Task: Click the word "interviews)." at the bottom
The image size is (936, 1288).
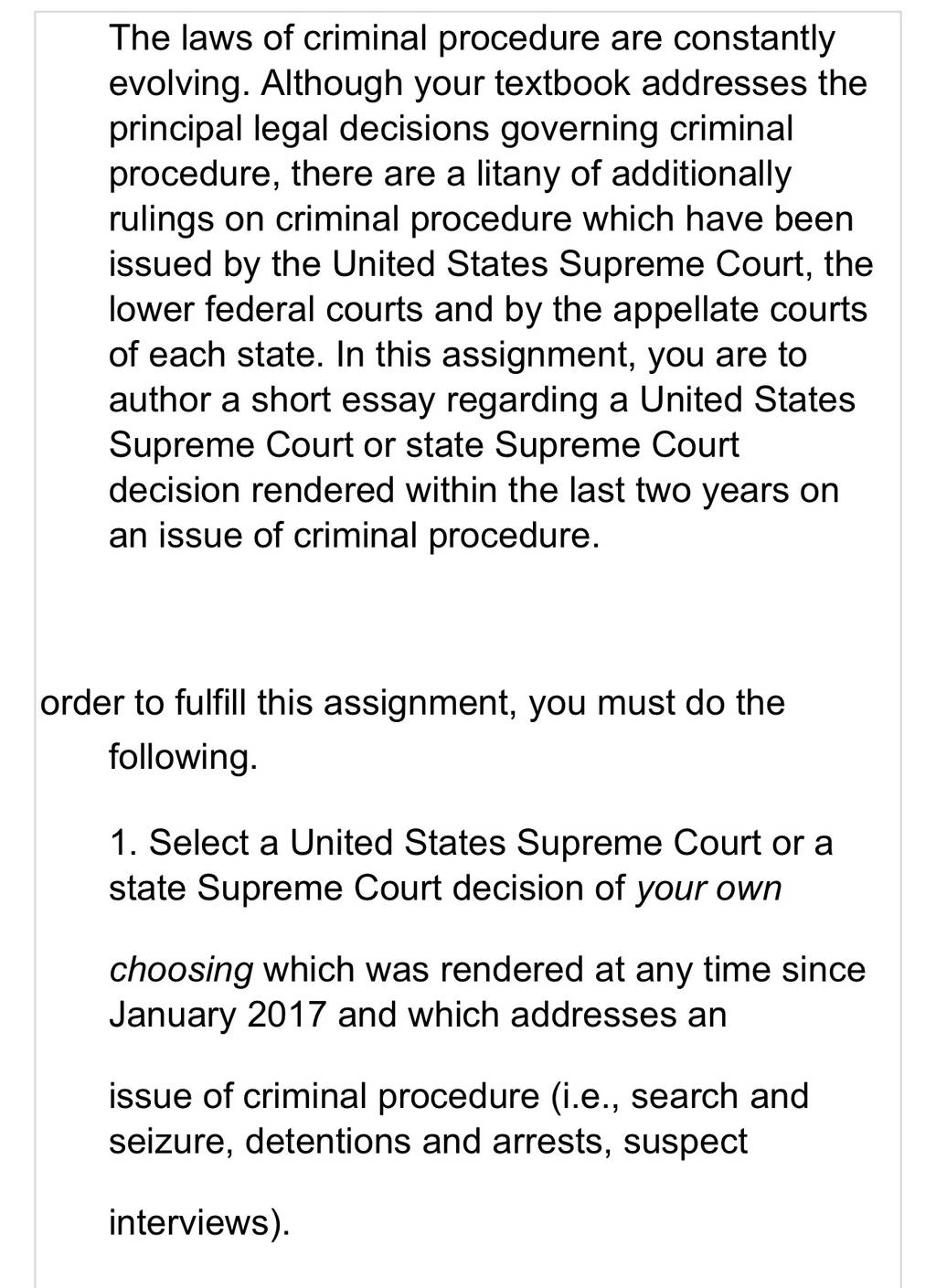Action: point(199,1223)
